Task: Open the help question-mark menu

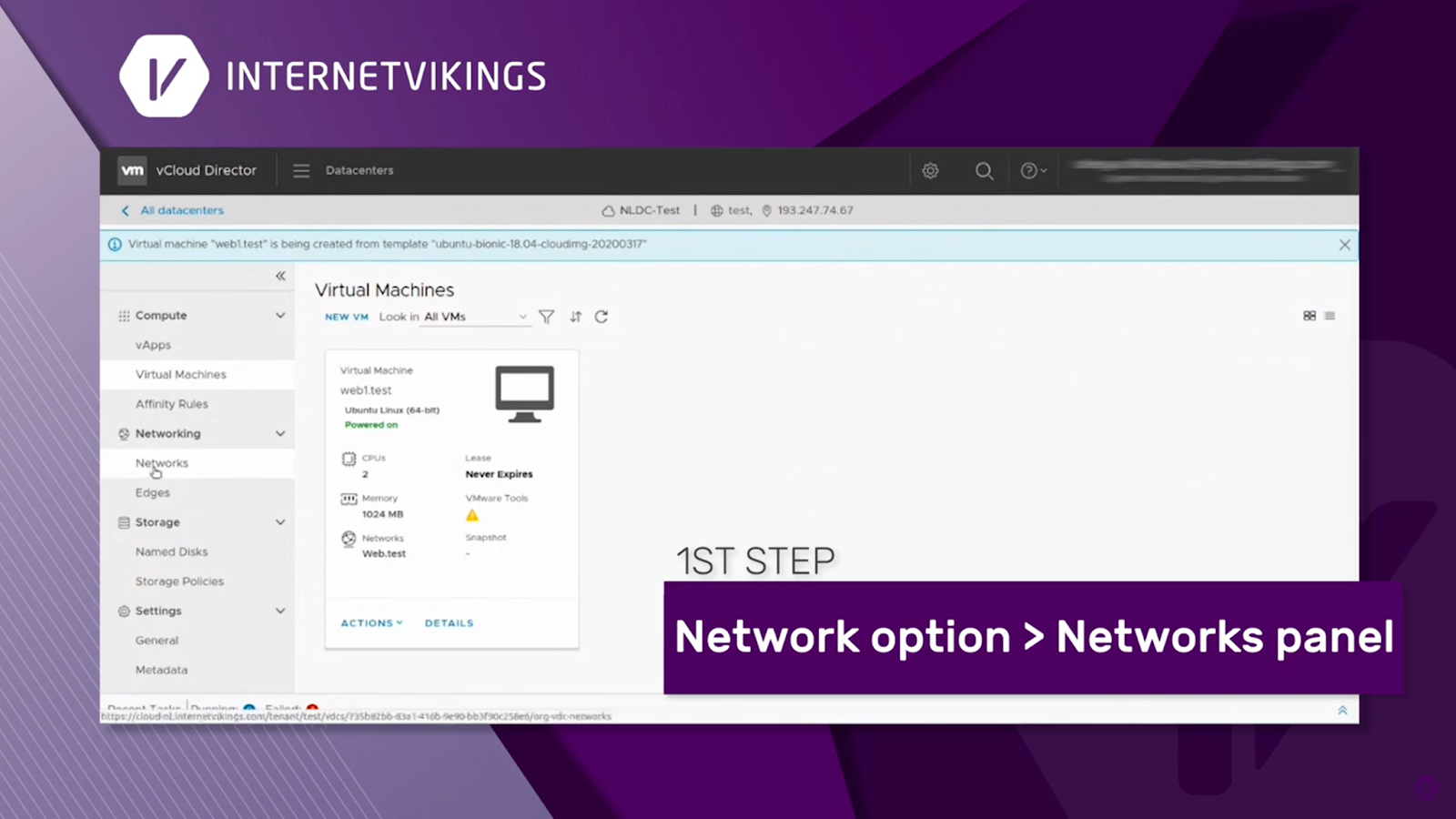Action: (x=1033, y=170)
